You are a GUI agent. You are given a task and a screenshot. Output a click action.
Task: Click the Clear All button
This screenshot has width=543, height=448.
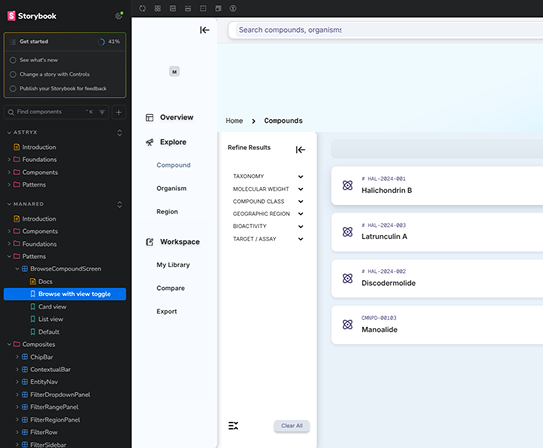(x=292, y=426)
